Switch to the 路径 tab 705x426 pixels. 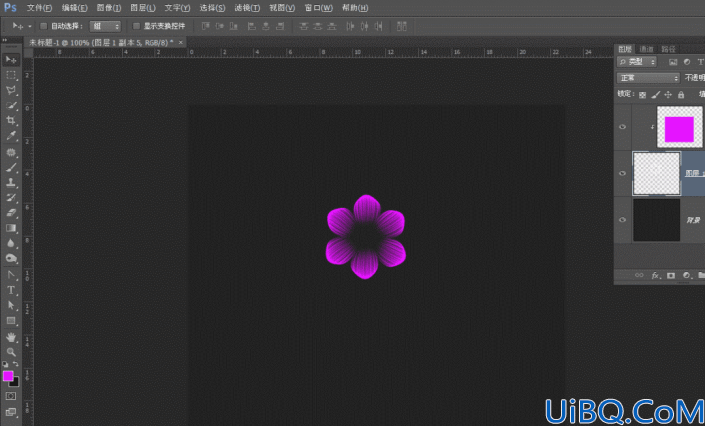[x=668, y=49]
